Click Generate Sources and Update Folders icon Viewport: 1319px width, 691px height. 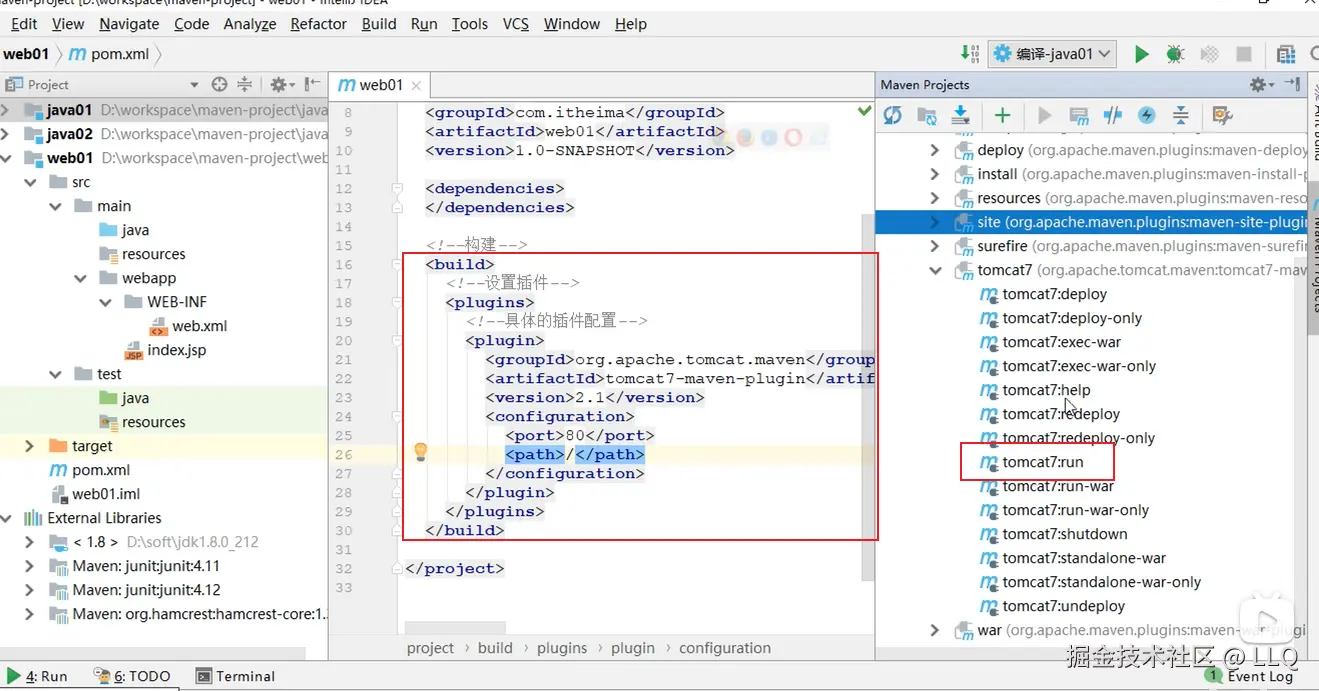pyautogui.click(x=927, y=116)
